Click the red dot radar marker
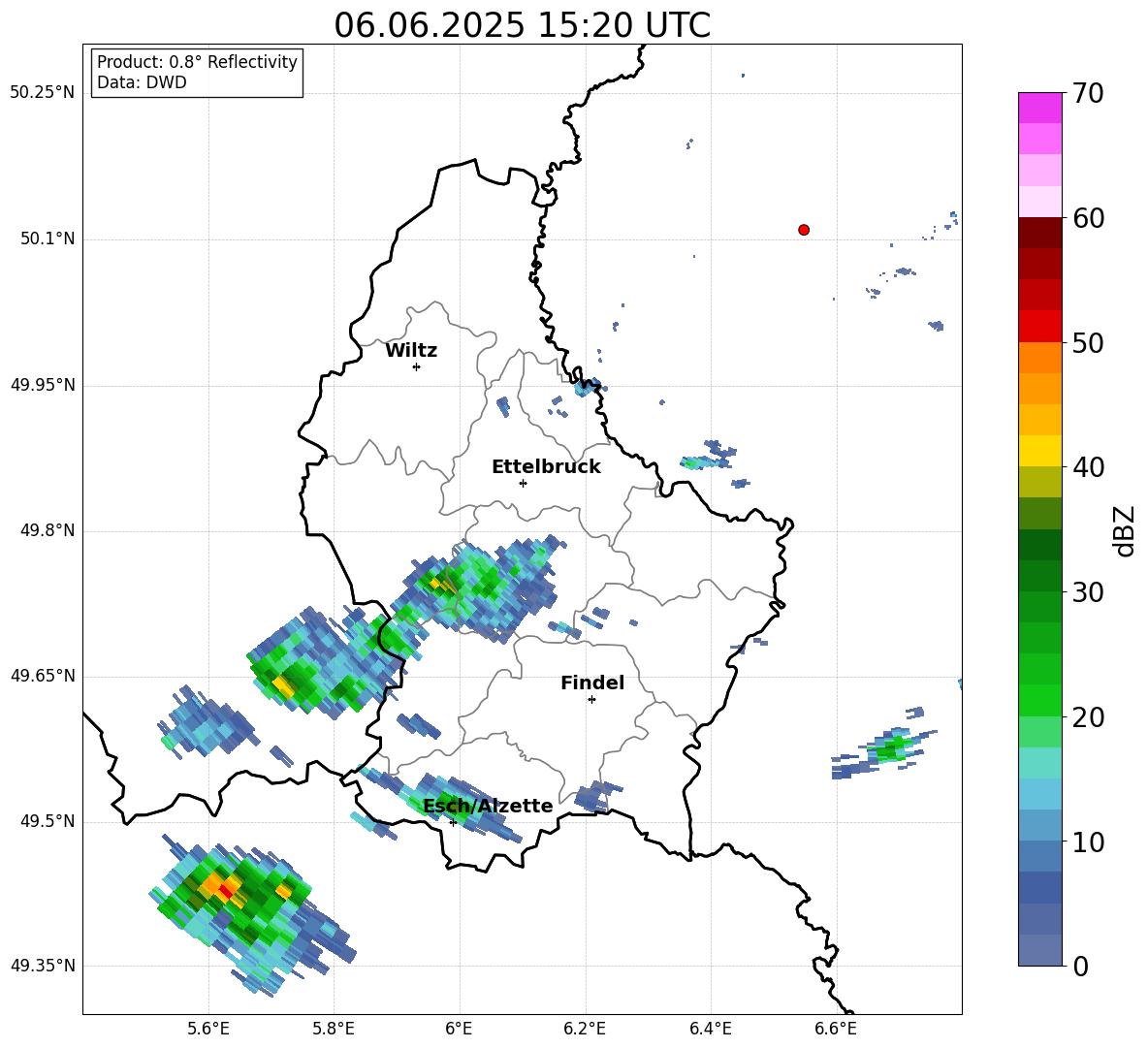Screen dimensions: 1148x1048 804,230
